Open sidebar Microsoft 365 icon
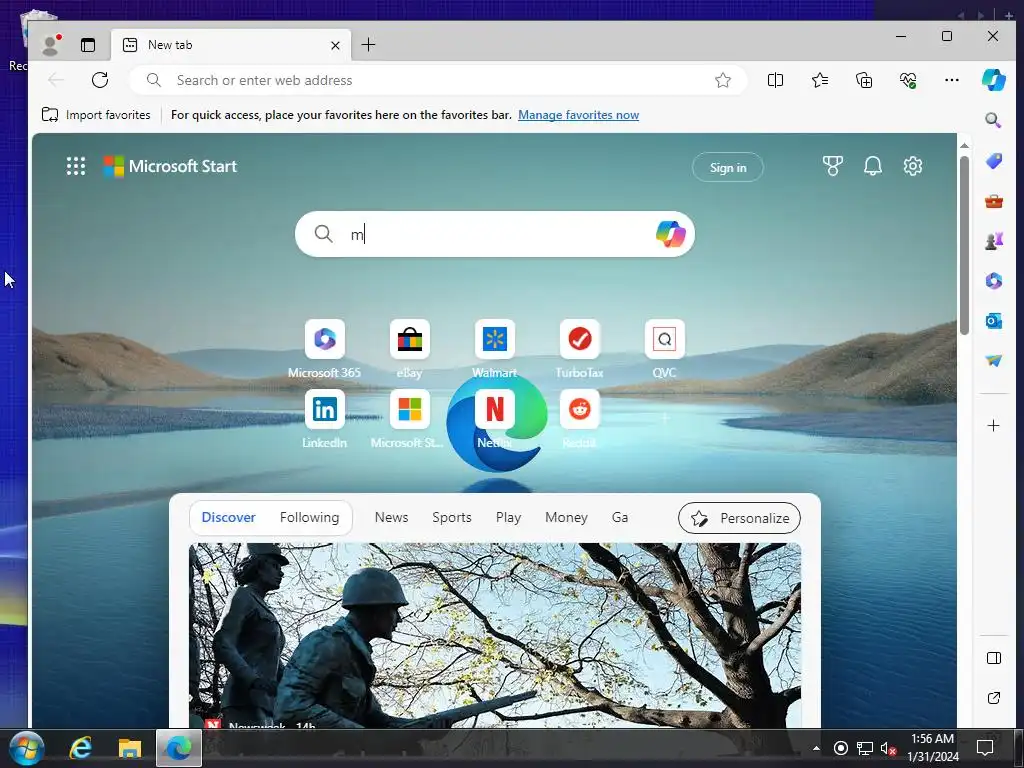Screen dimensions: 1024x768 click(x=993, y=281)
